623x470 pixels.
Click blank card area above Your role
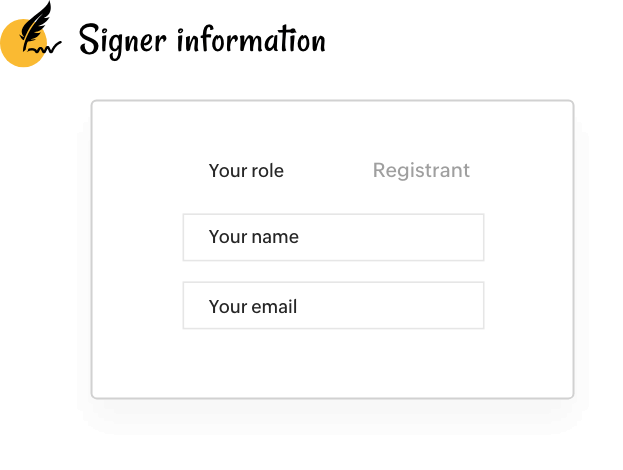[x=333, y=129]
